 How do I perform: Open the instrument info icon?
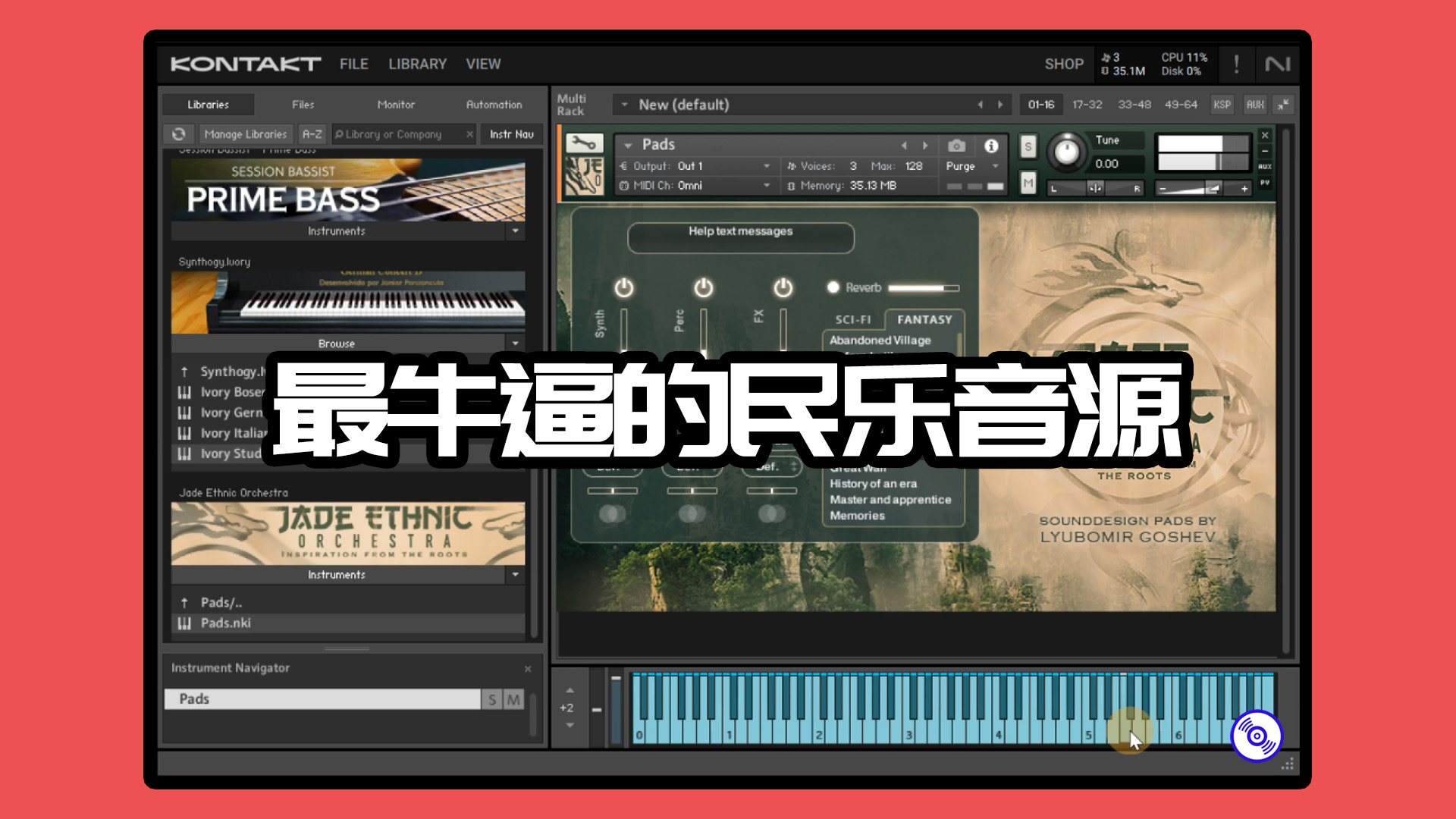[x=991, y=146]
